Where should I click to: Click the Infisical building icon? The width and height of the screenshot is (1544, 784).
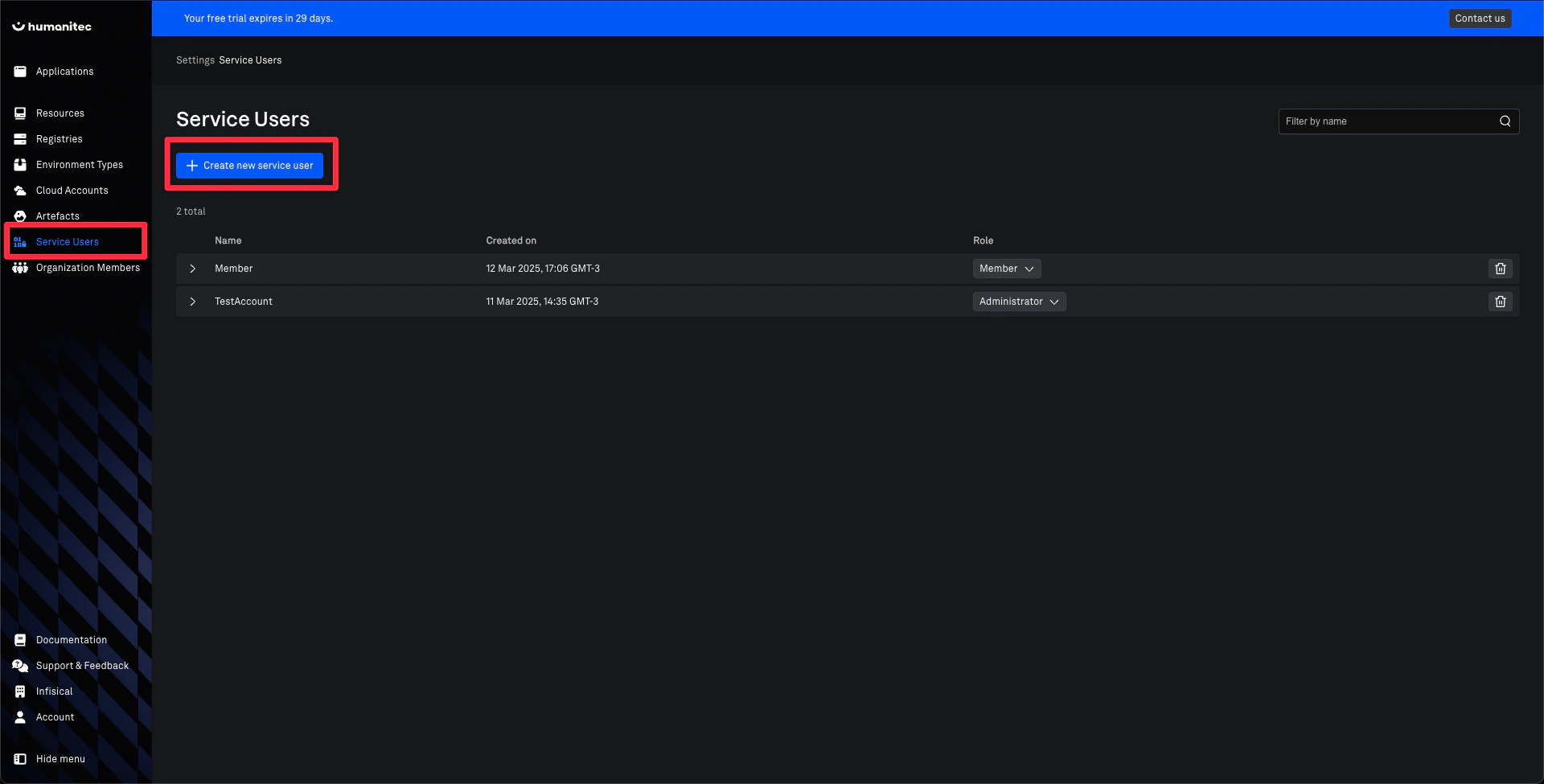point(20,692)
